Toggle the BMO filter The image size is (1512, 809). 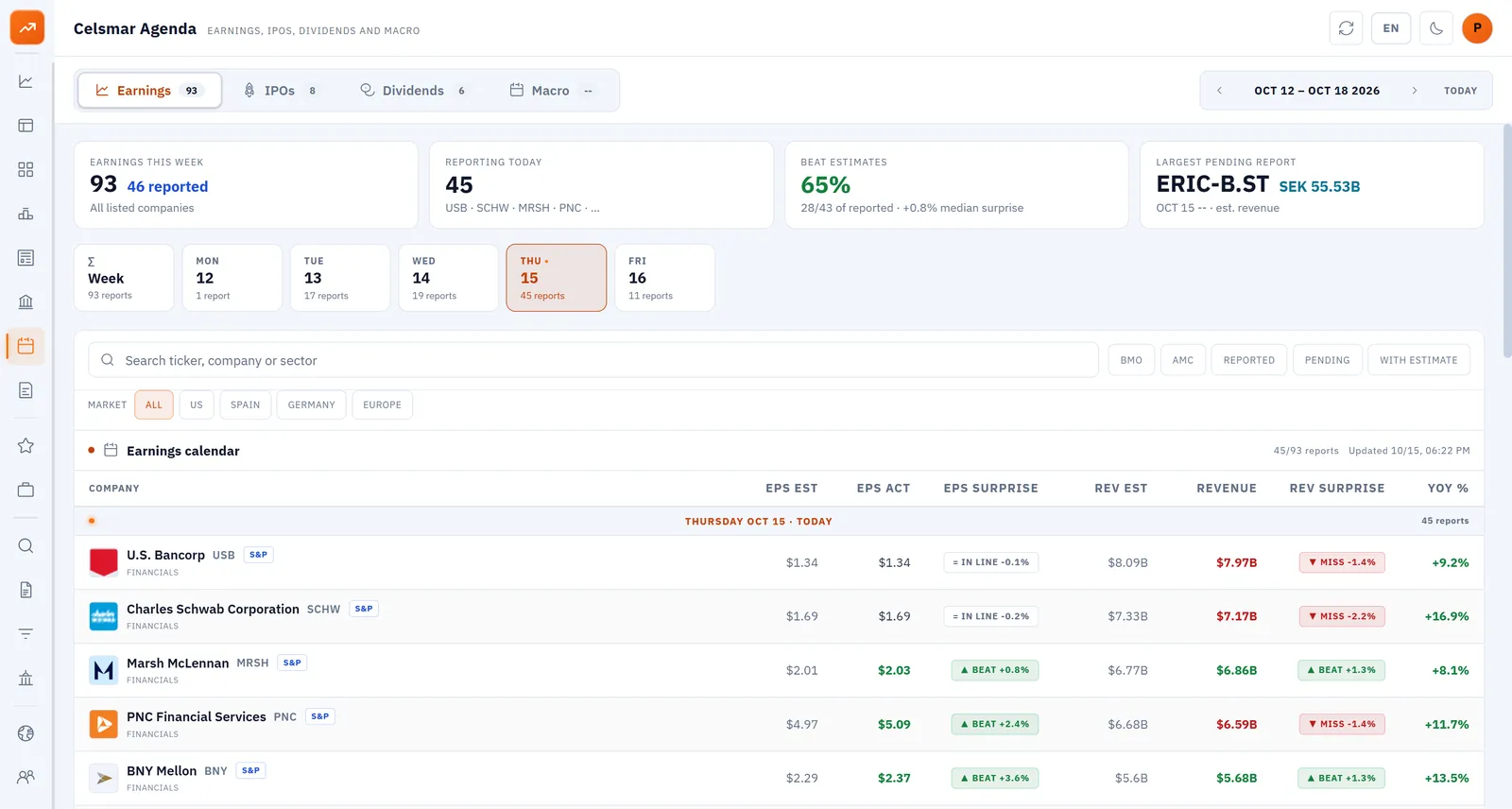pyautogui.click(x=1131, y=360)
